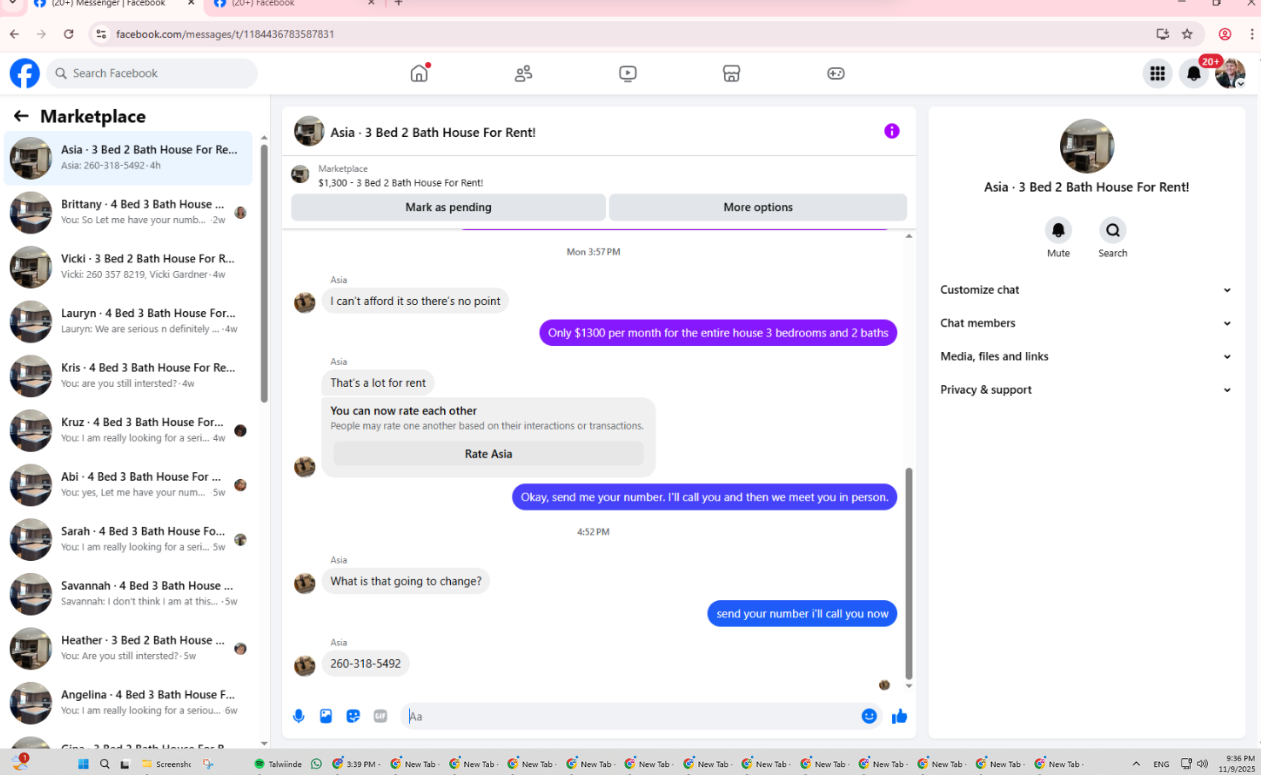This screenshot has width=1261, height=775.
Task: Open conversation information purple icon
Action: tap(892, 131)
